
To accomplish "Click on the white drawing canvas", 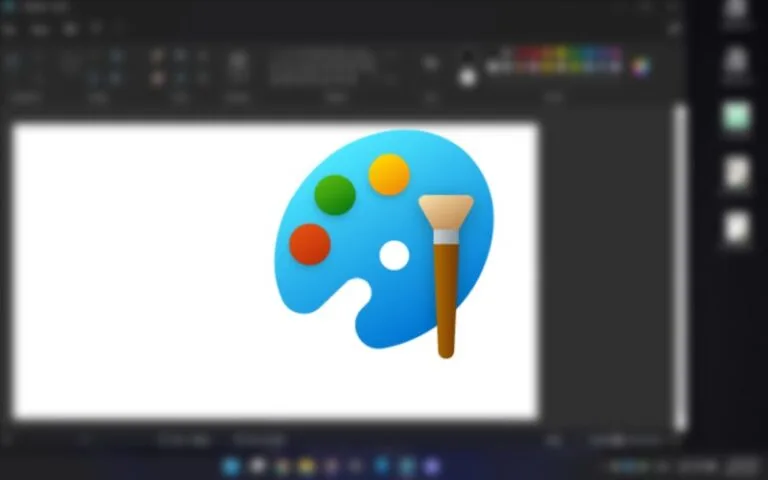I will (x=276, y=271).
